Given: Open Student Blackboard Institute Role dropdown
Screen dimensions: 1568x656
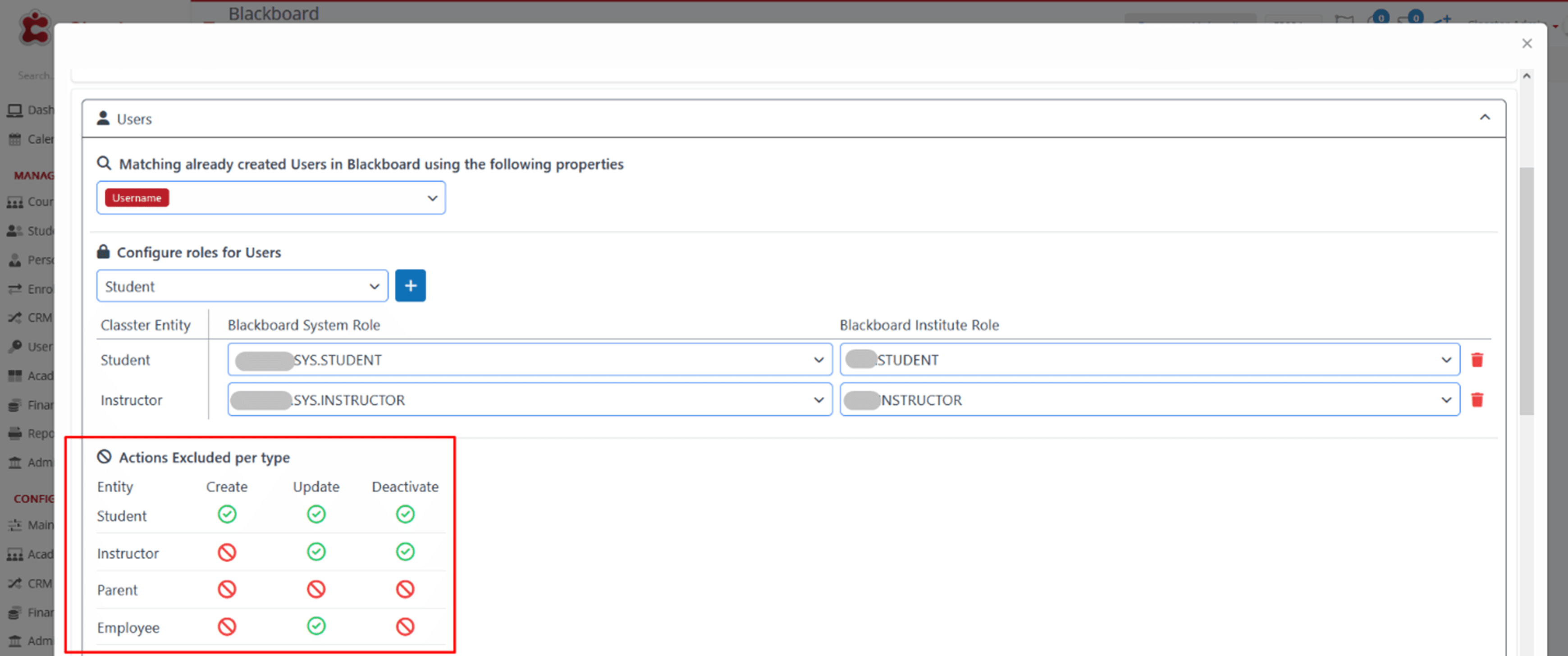Looking at the screenshot, I should click(1150, 360).
